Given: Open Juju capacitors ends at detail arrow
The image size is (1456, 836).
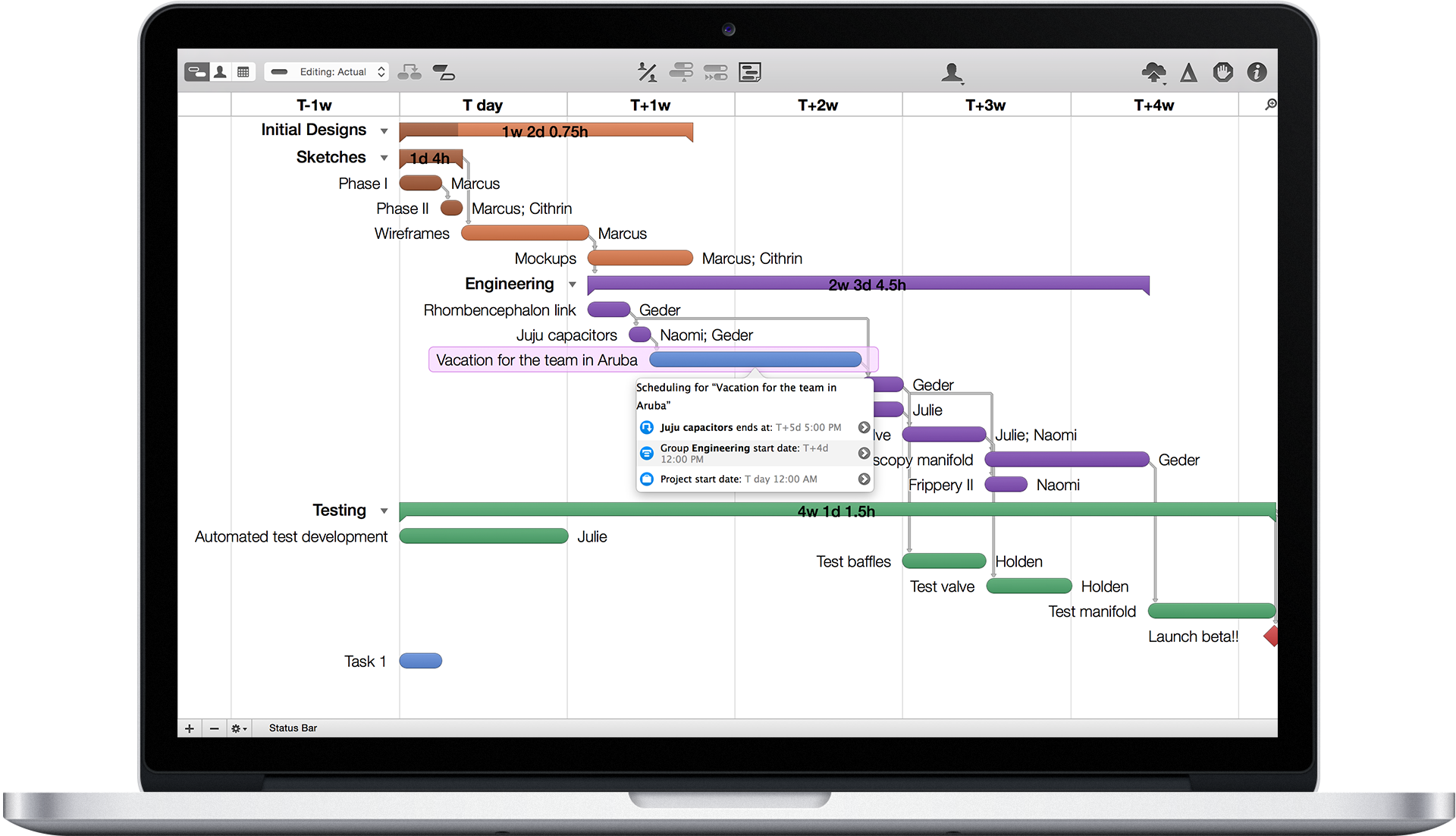Looking at the screenshot, I should click(864, 427).
